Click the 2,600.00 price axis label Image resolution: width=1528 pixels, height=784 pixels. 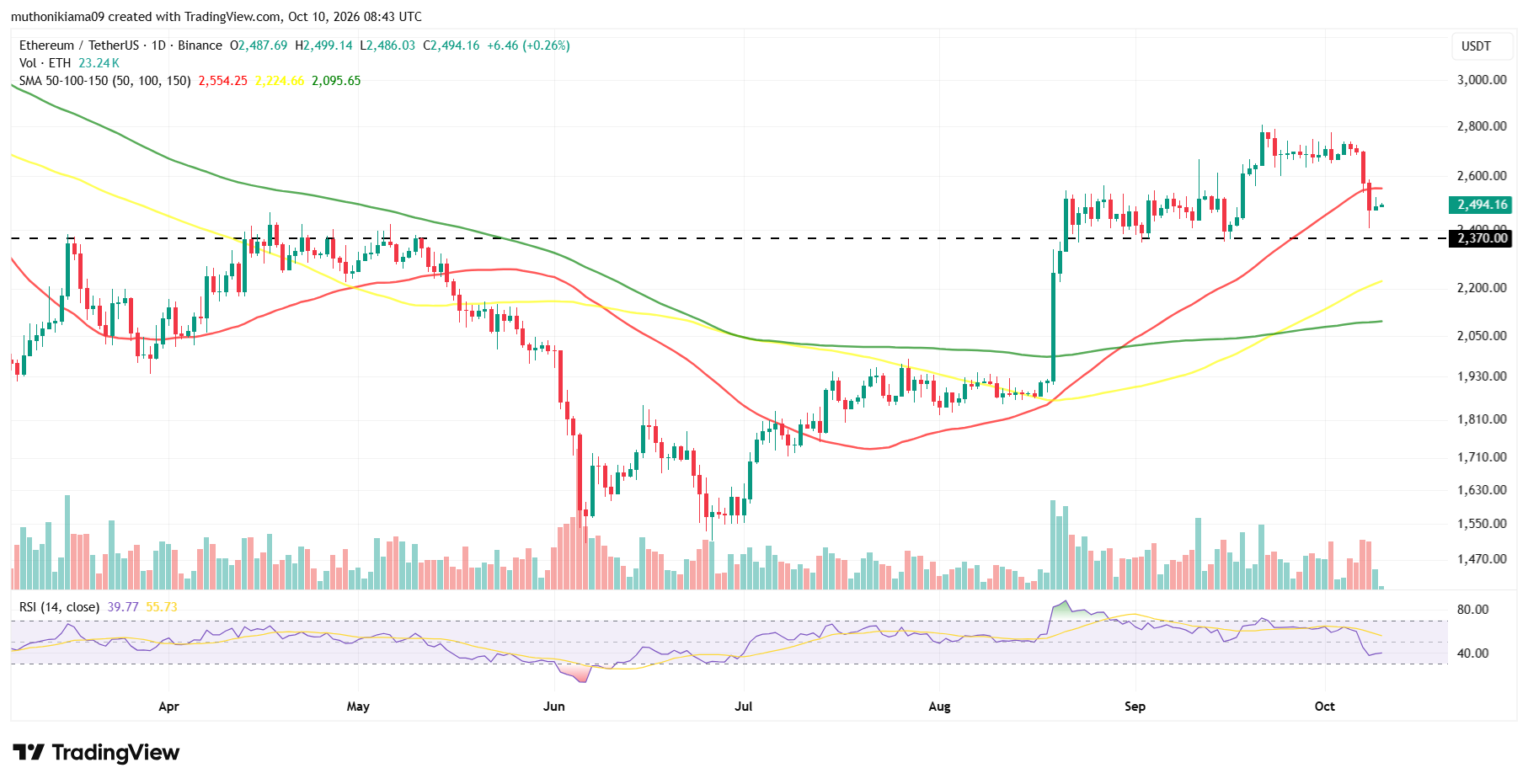pyautogui.click(x=1482, y=176)
